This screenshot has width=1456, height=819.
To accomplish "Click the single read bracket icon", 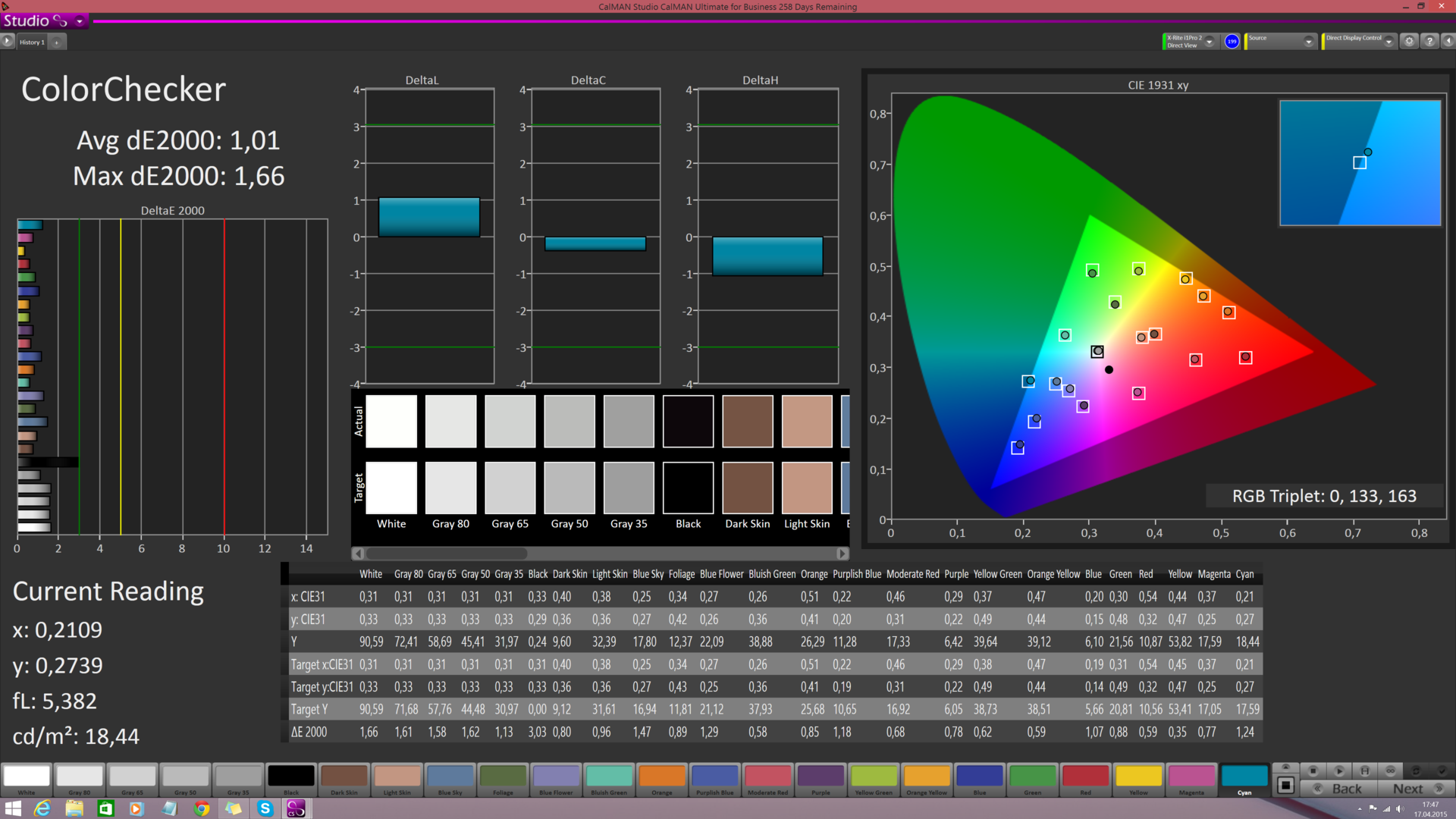I will tap(1365, 770).
